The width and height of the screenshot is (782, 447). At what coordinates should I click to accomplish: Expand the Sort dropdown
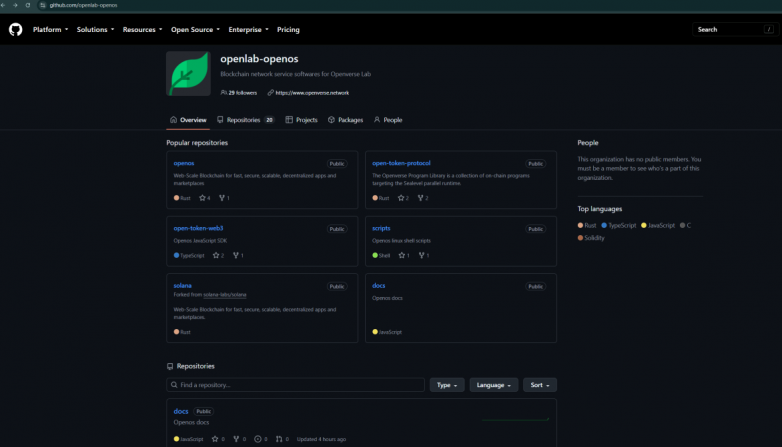coord(540,385)
